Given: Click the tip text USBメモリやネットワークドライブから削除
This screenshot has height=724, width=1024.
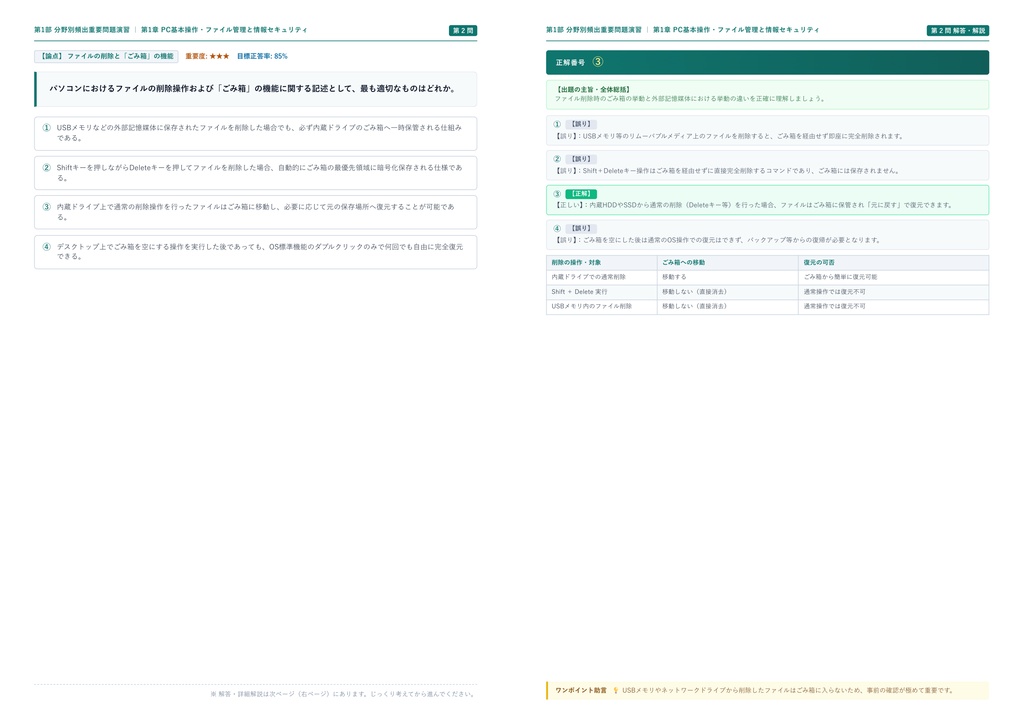Looking at the screenshot, I should pos(788,690).
